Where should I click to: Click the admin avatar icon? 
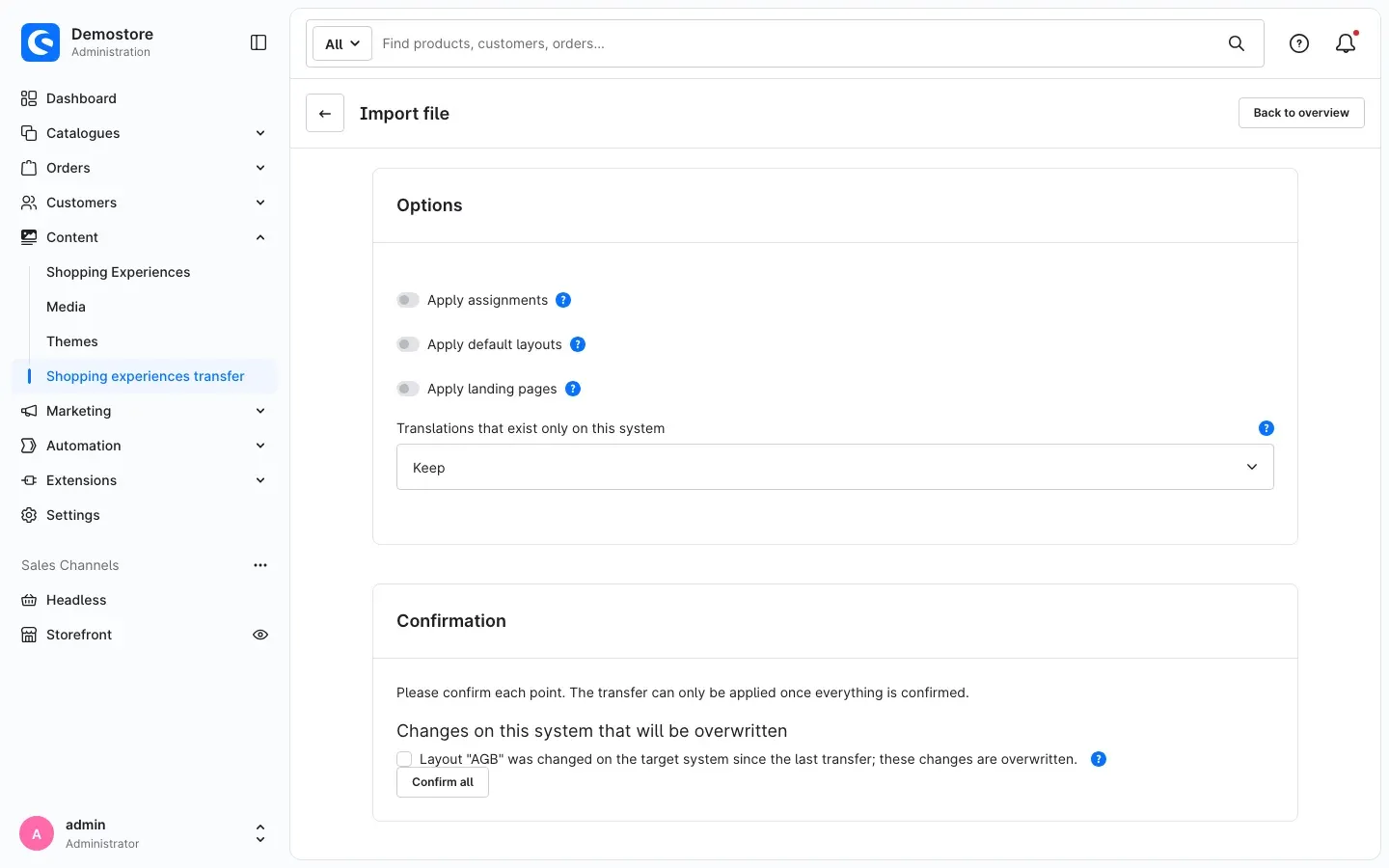(37, 833)
